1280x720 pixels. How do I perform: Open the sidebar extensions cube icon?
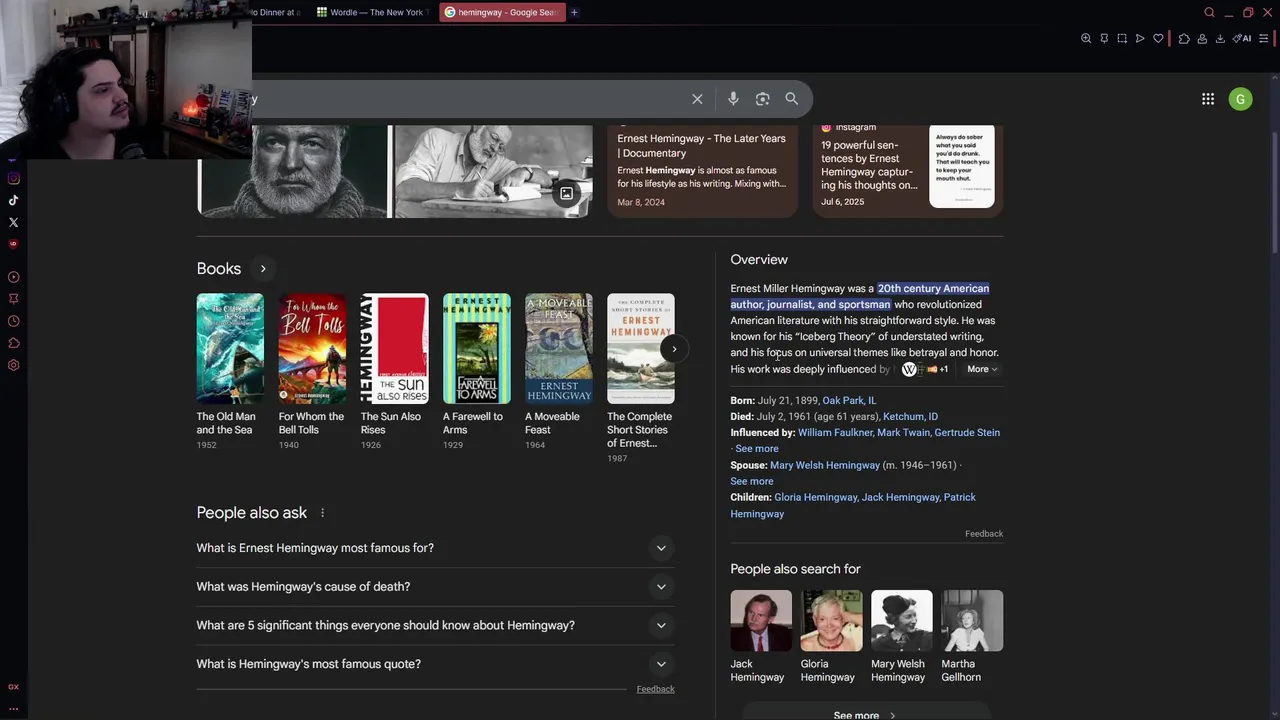point(13,343)
